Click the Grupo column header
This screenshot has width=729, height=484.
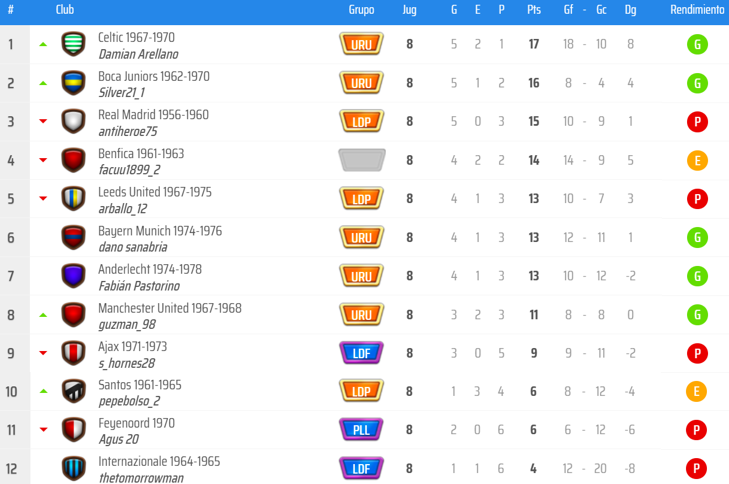(x=361, y=10)
